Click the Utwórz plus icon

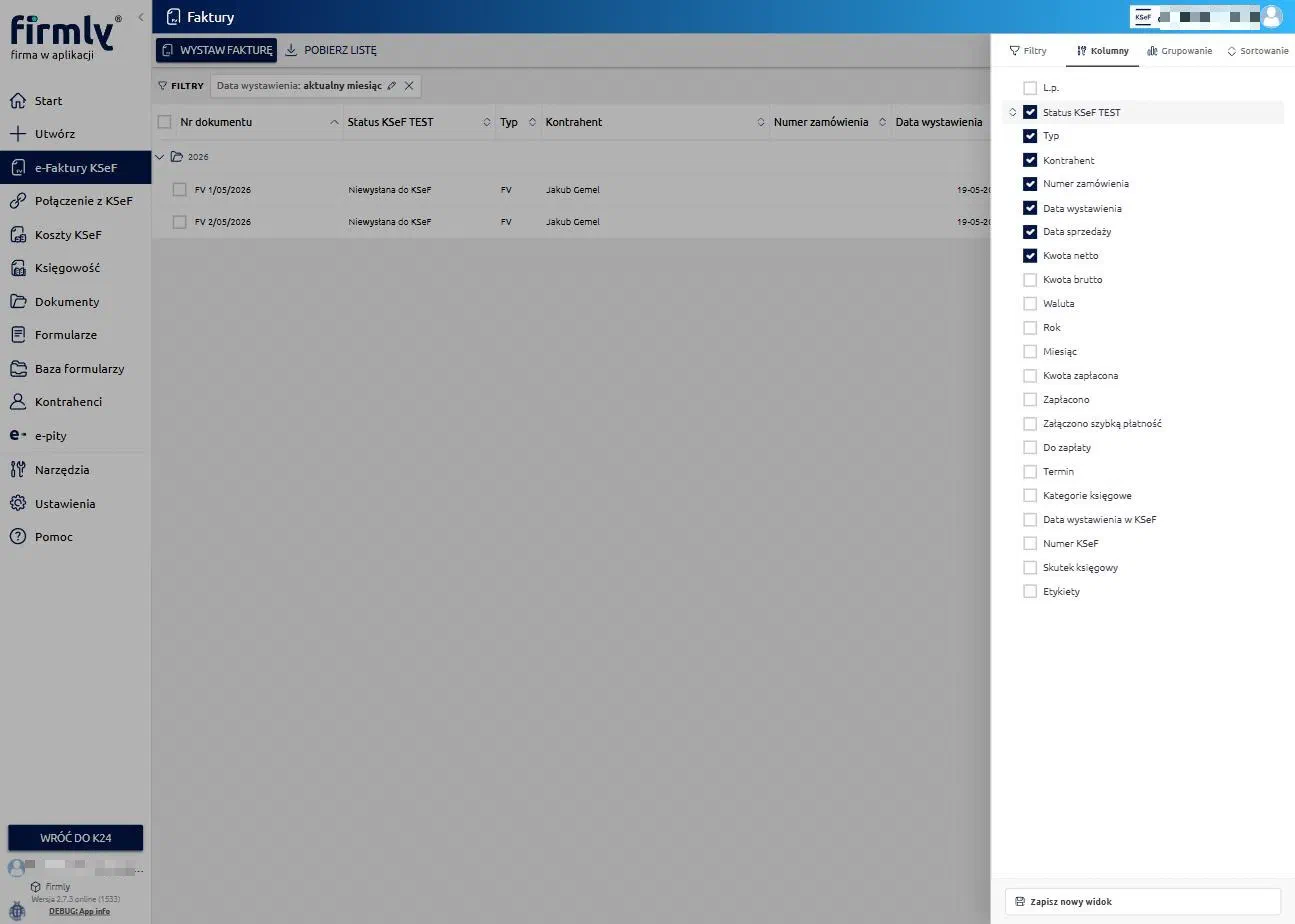(x=17, y=134)
